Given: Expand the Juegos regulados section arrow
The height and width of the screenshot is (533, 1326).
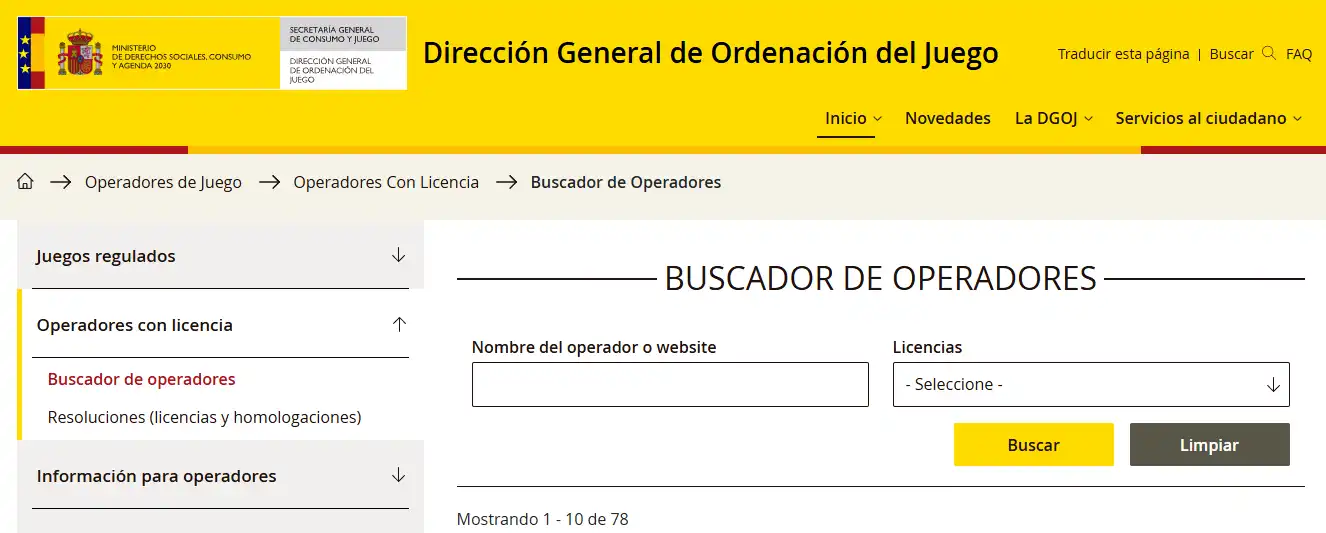Looking at the screenshot, I should pos(399,255).
